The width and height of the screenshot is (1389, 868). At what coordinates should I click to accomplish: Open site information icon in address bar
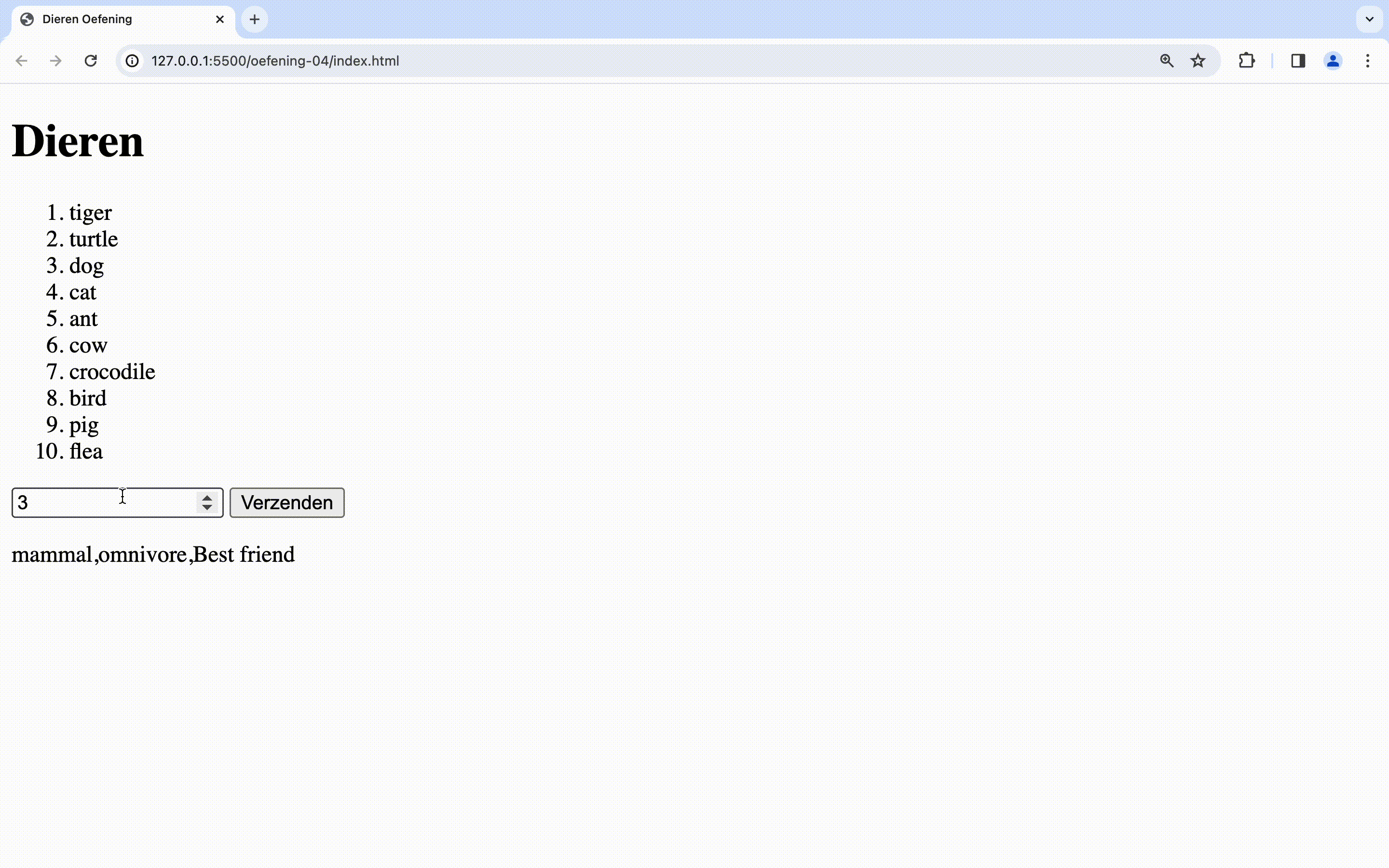[133, 61]
